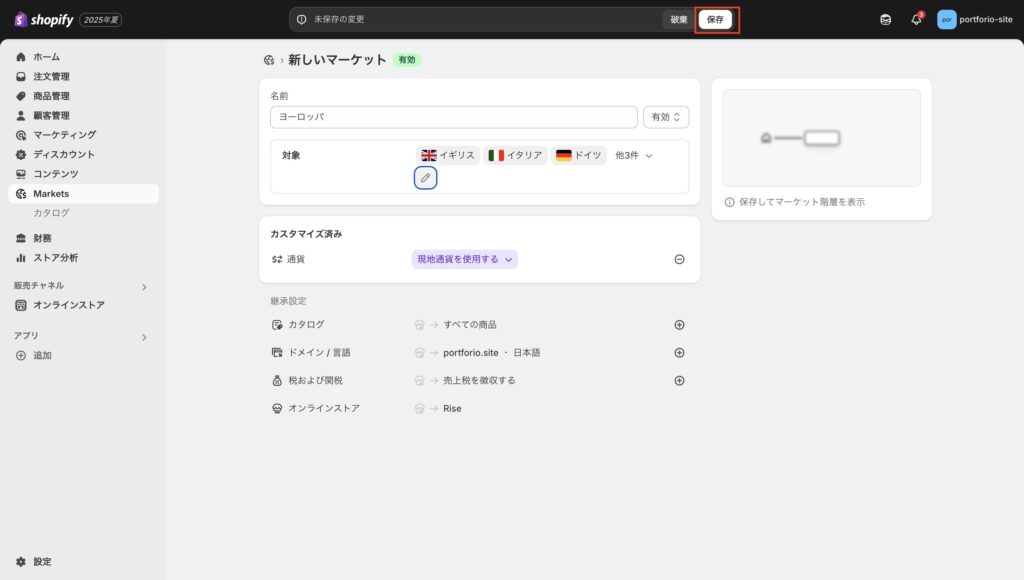Open the 現地通貨を使用する dropdown
The width and height of the screenshot is (1024, 580).
coord(465,259)
